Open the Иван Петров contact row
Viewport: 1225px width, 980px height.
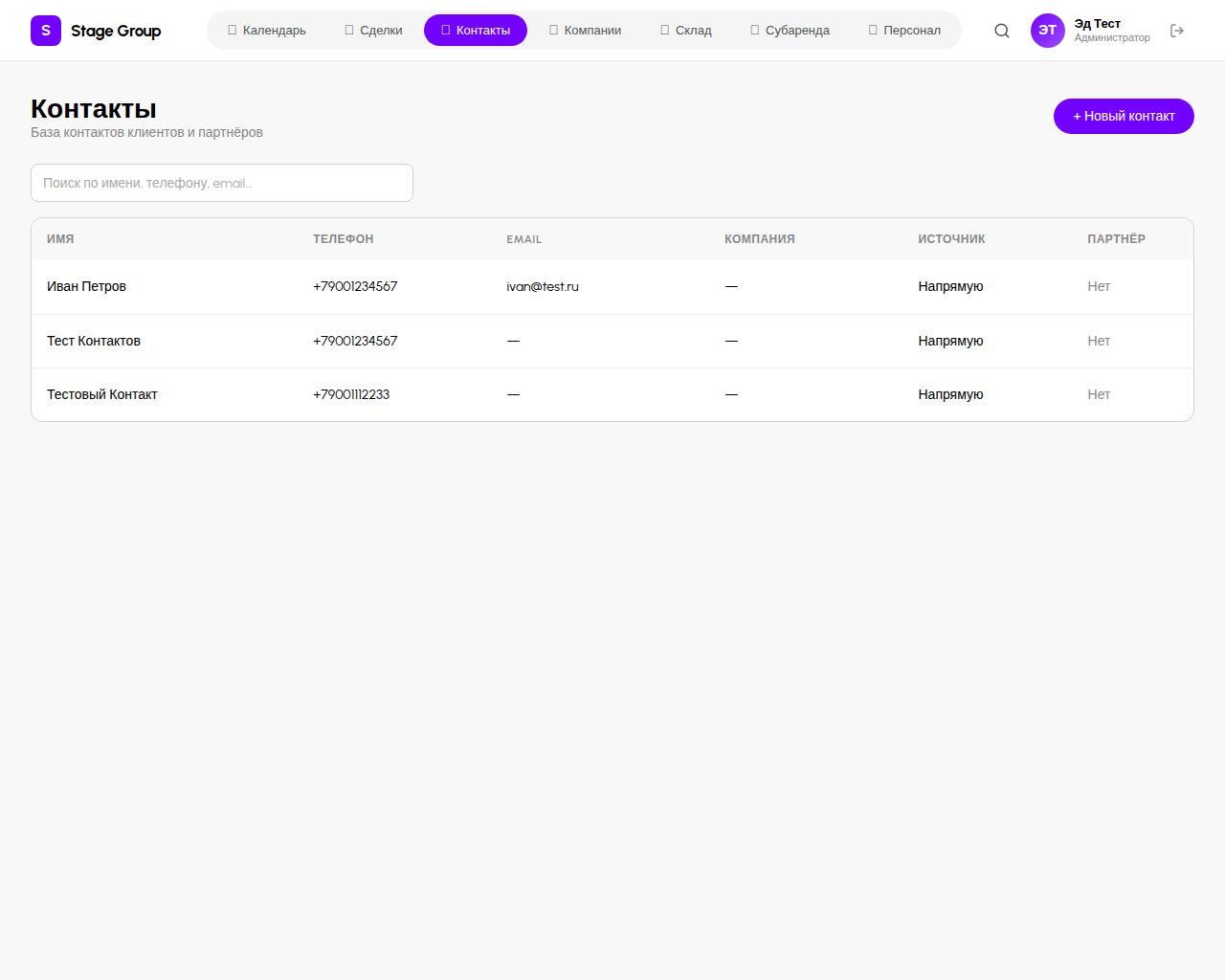(x=87, y=286)
